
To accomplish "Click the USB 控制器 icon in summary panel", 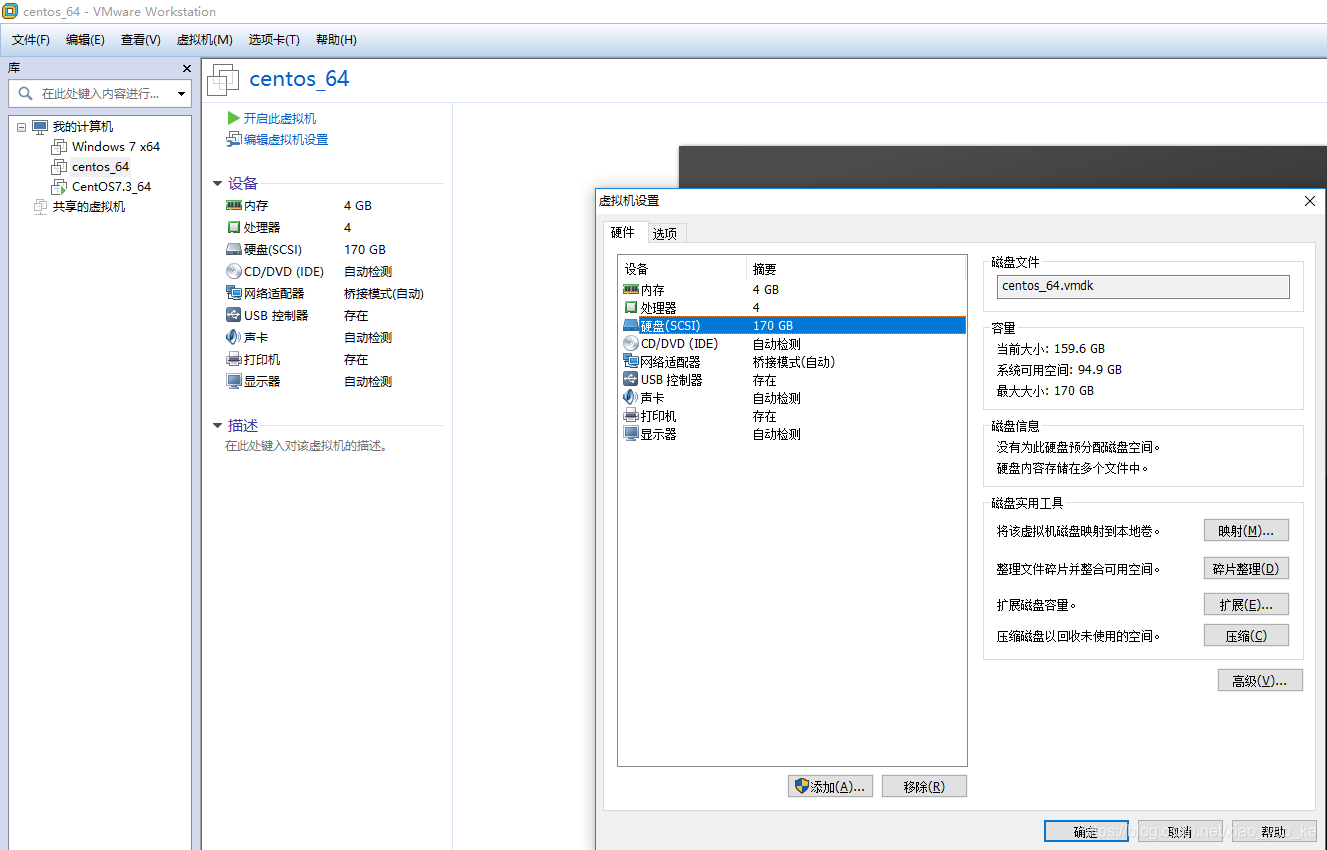I will pos(234,315).
